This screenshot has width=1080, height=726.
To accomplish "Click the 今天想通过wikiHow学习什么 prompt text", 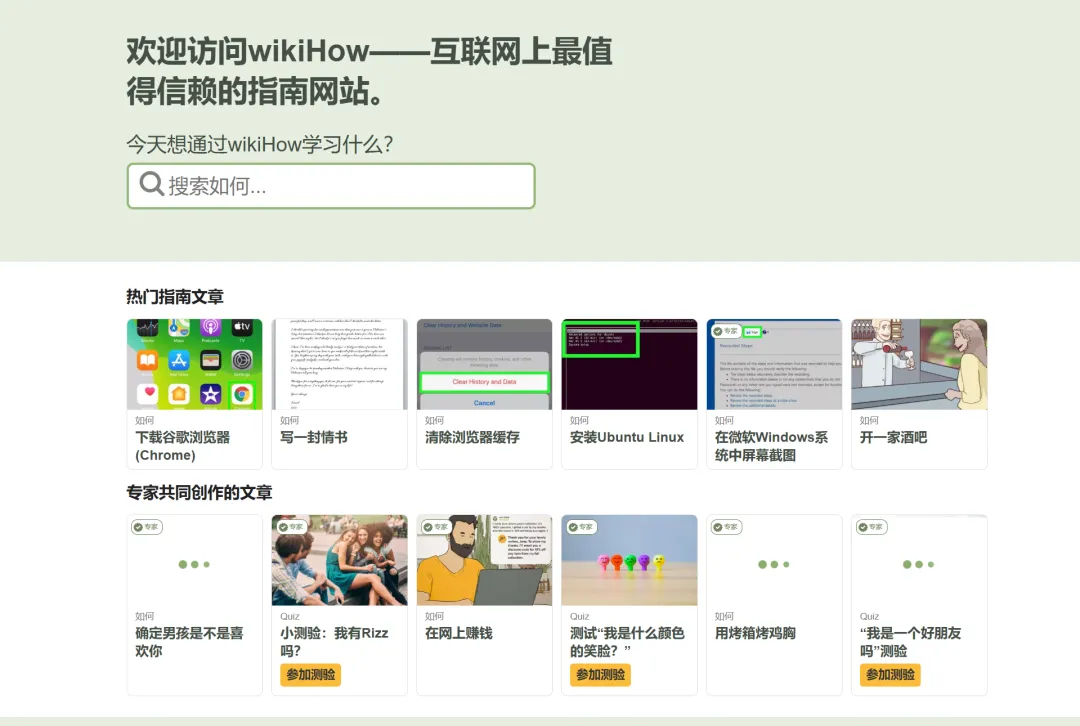I will (260, 145).
